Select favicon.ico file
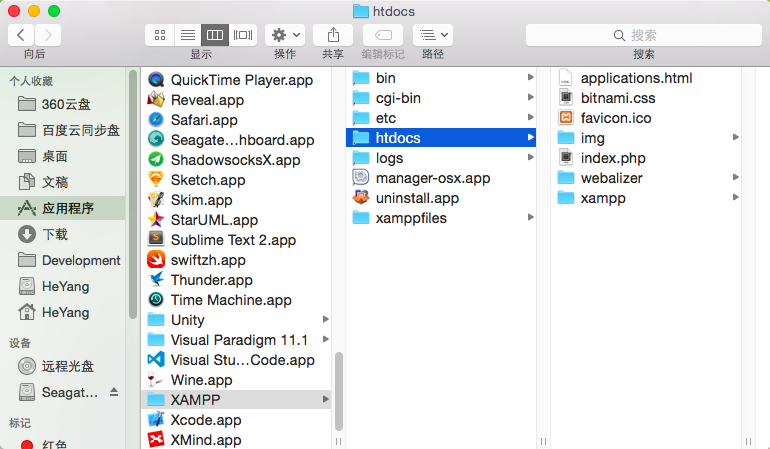The image size is (770, 449). coord(646,118)
